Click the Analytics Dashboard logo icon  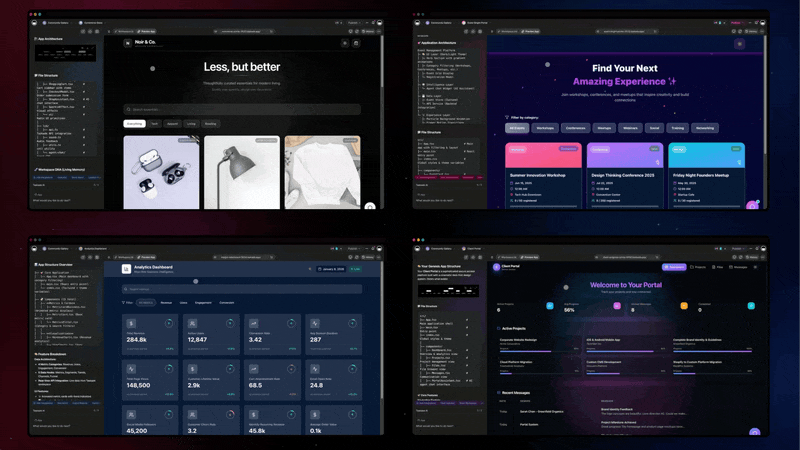(127, 269)
